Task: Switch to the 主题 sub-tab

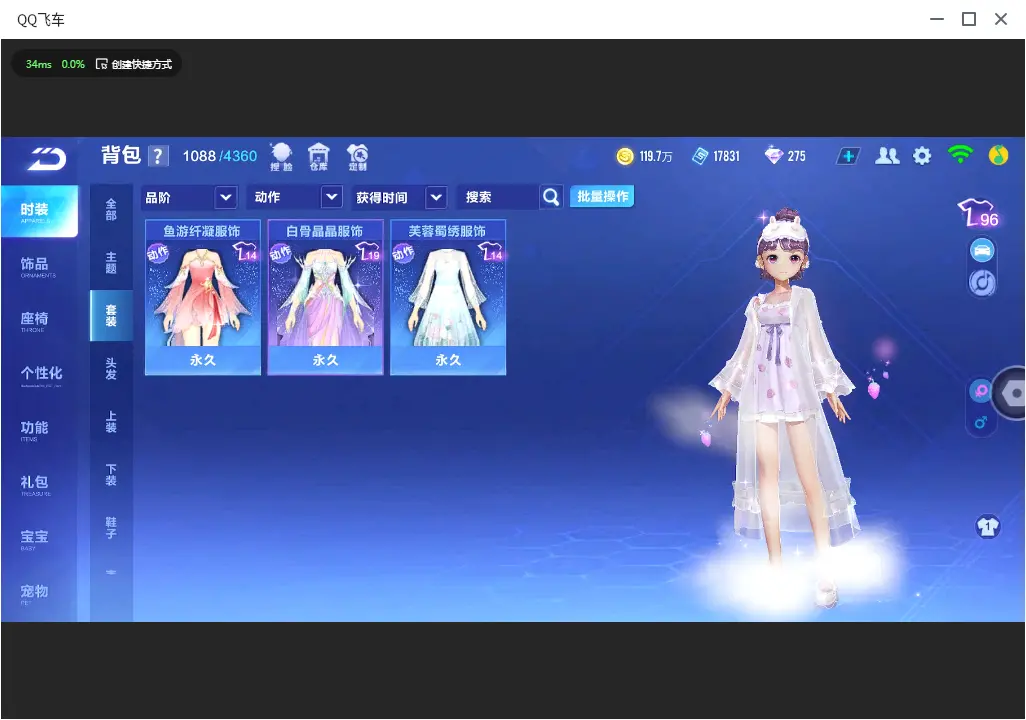Action: [x=111, y=262]
